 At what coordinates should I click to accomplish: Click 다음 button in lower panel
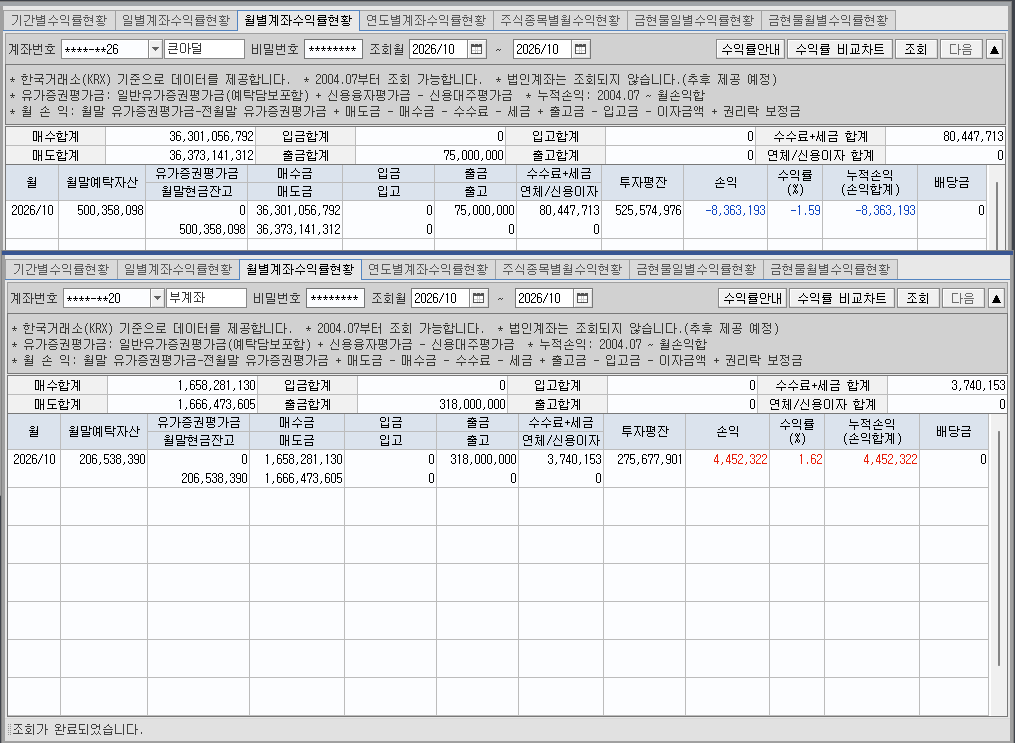[963, 298]
